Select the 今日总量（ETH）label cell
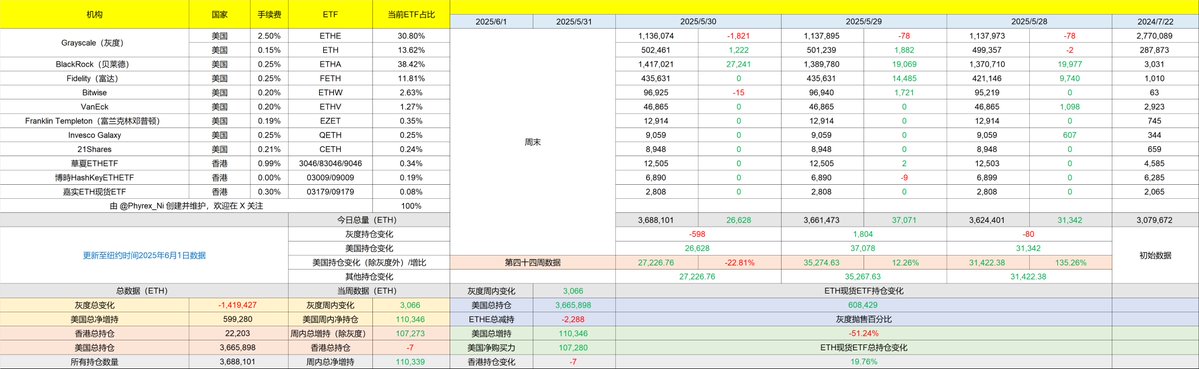Viewport: 1199px width, 369px height. (370, 220)
